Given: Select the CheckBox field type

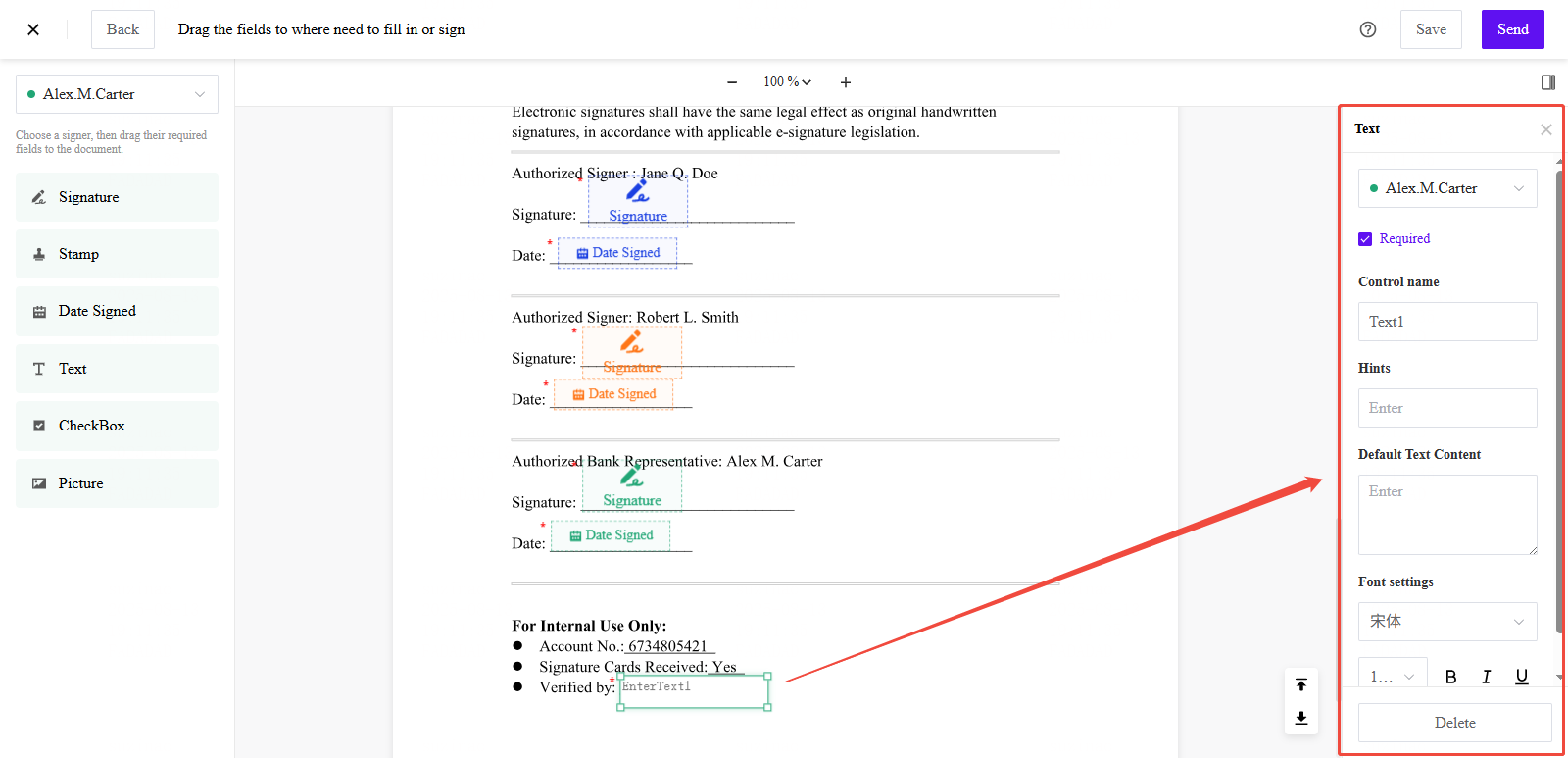Looking at the screenshot, I should 117,426.
